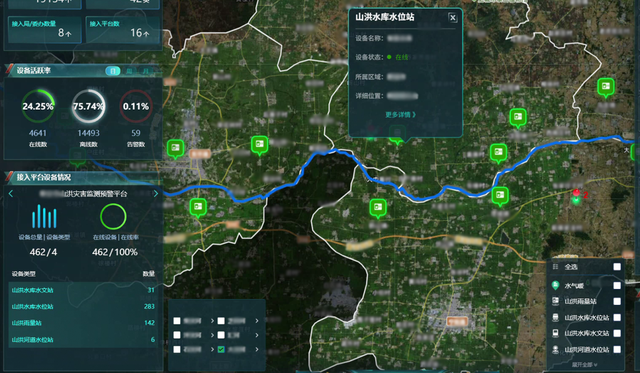Image resolution: width=640 pixels, height=373 pixels.
Task: Click station marker under the popup pointer
Action: pos(397,135)
